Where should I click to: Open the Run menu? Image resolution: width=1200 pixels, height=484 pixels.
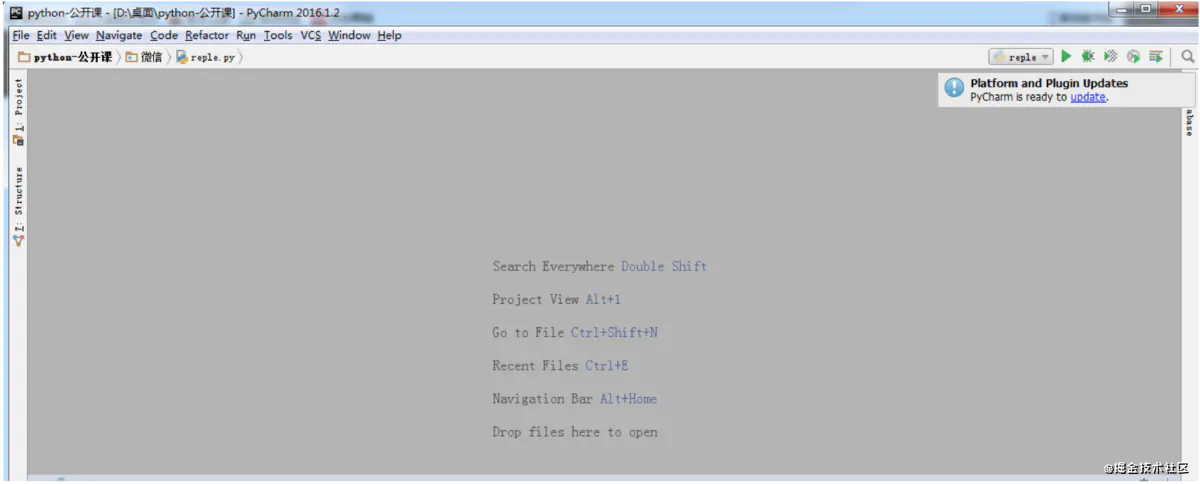(246, 35)
